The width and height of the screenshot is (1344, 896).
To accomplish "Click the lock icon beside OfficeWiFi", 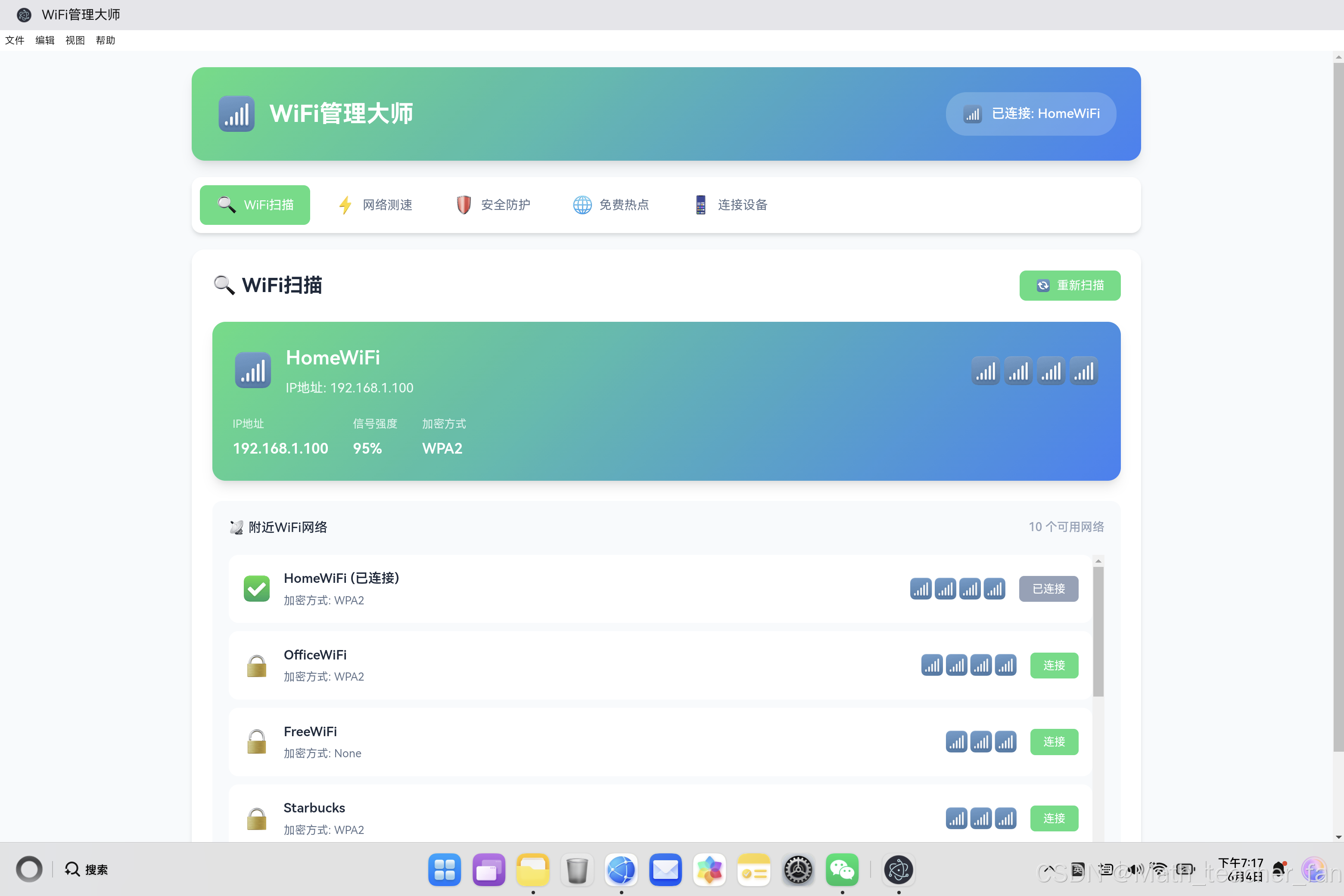I will [x=257, y=666].
